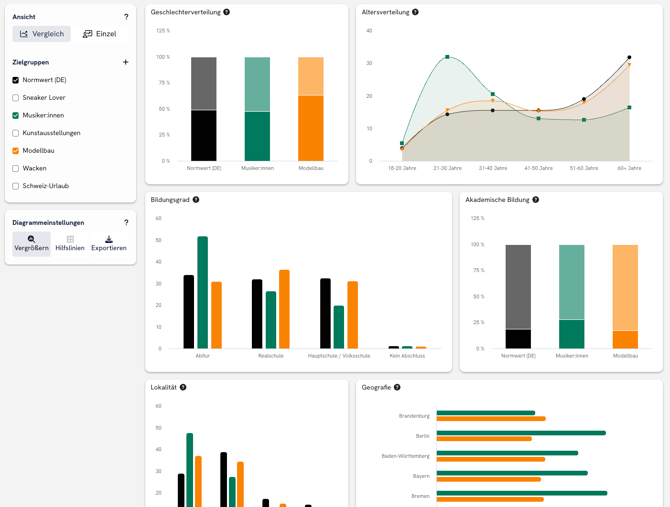Click the Lokalität help icon

(183, 387)
